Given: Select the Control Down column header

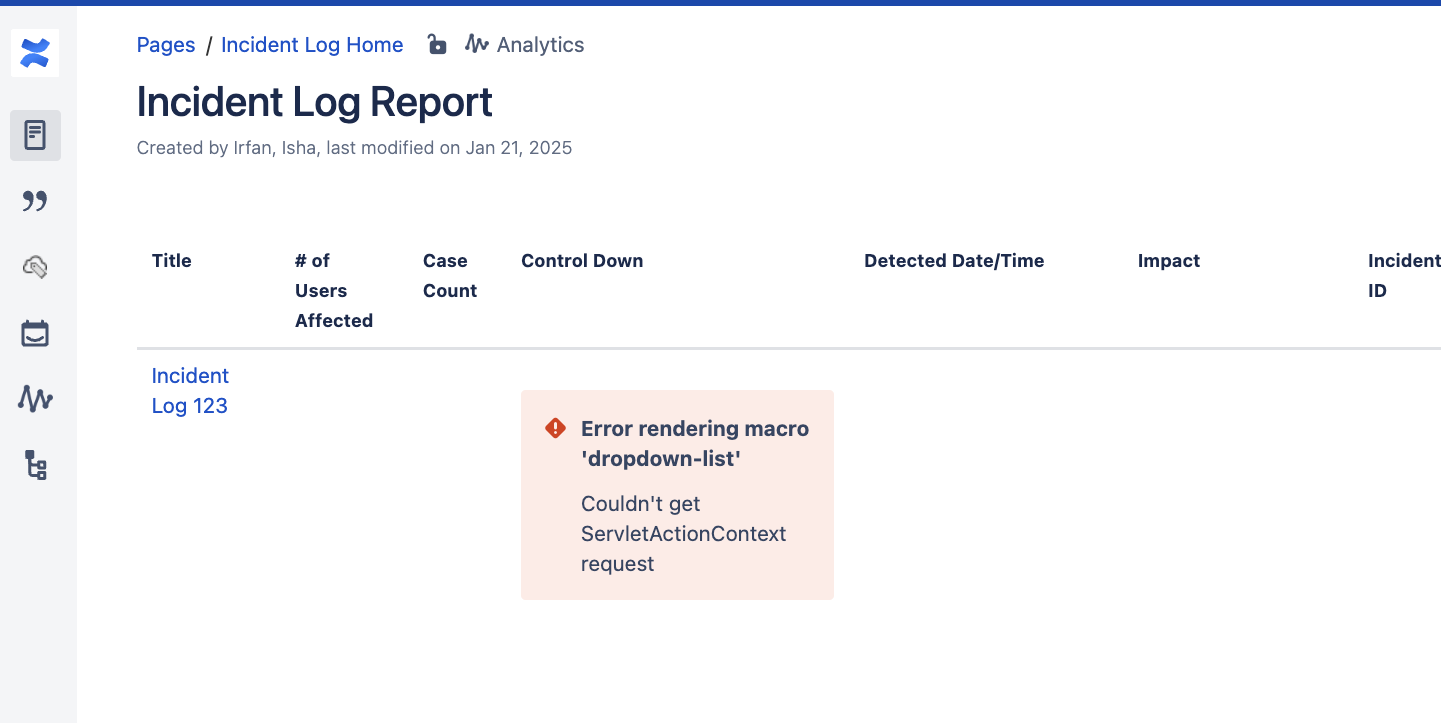Looking at the screenshot, I should tap(582, 261).
